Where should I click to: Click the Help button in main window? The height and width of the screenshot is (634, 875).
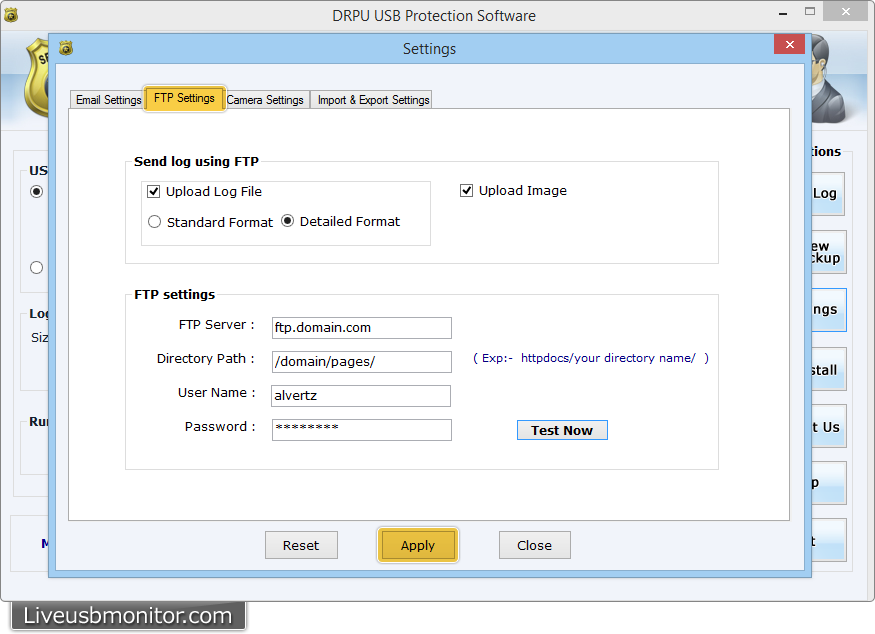coord(829,483)
